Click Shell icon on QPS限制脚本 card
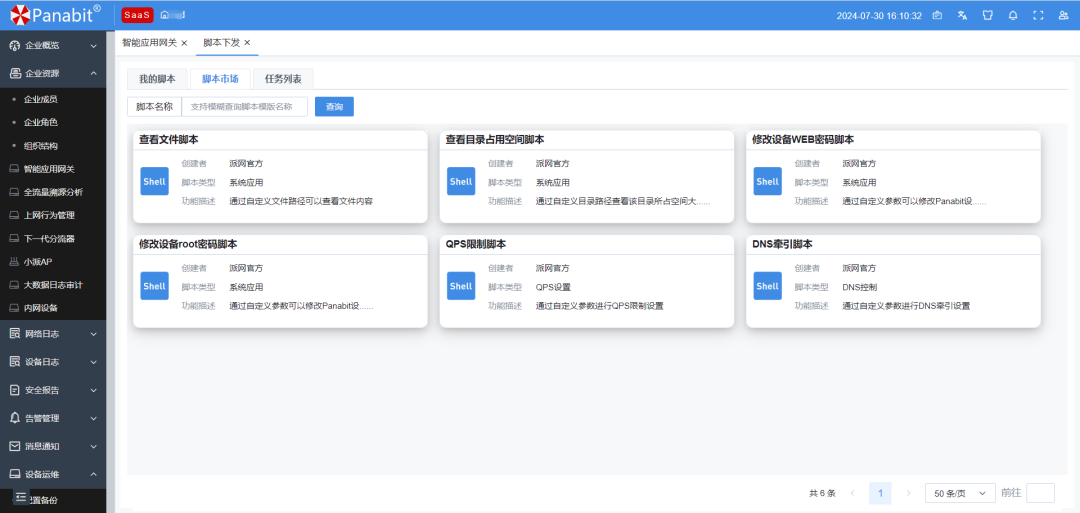Image resolution: width=1080 pixels, height=513 pixels. click(461, 286)
